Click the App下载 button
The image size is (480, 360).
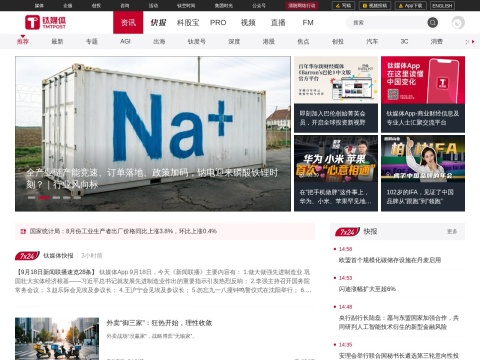coord(410,6)
